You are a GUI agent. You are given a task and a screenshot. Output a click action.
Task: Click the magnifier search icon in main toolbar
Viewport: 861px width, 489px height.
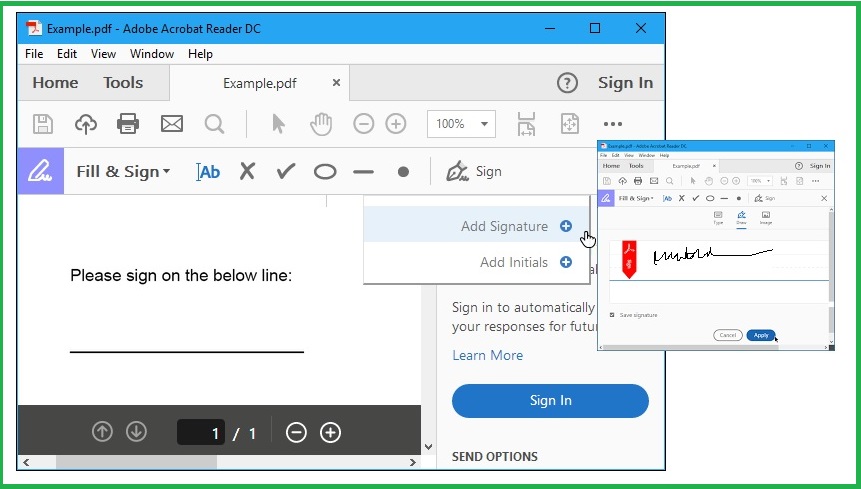pyautogui.click(x=214, y=124)
